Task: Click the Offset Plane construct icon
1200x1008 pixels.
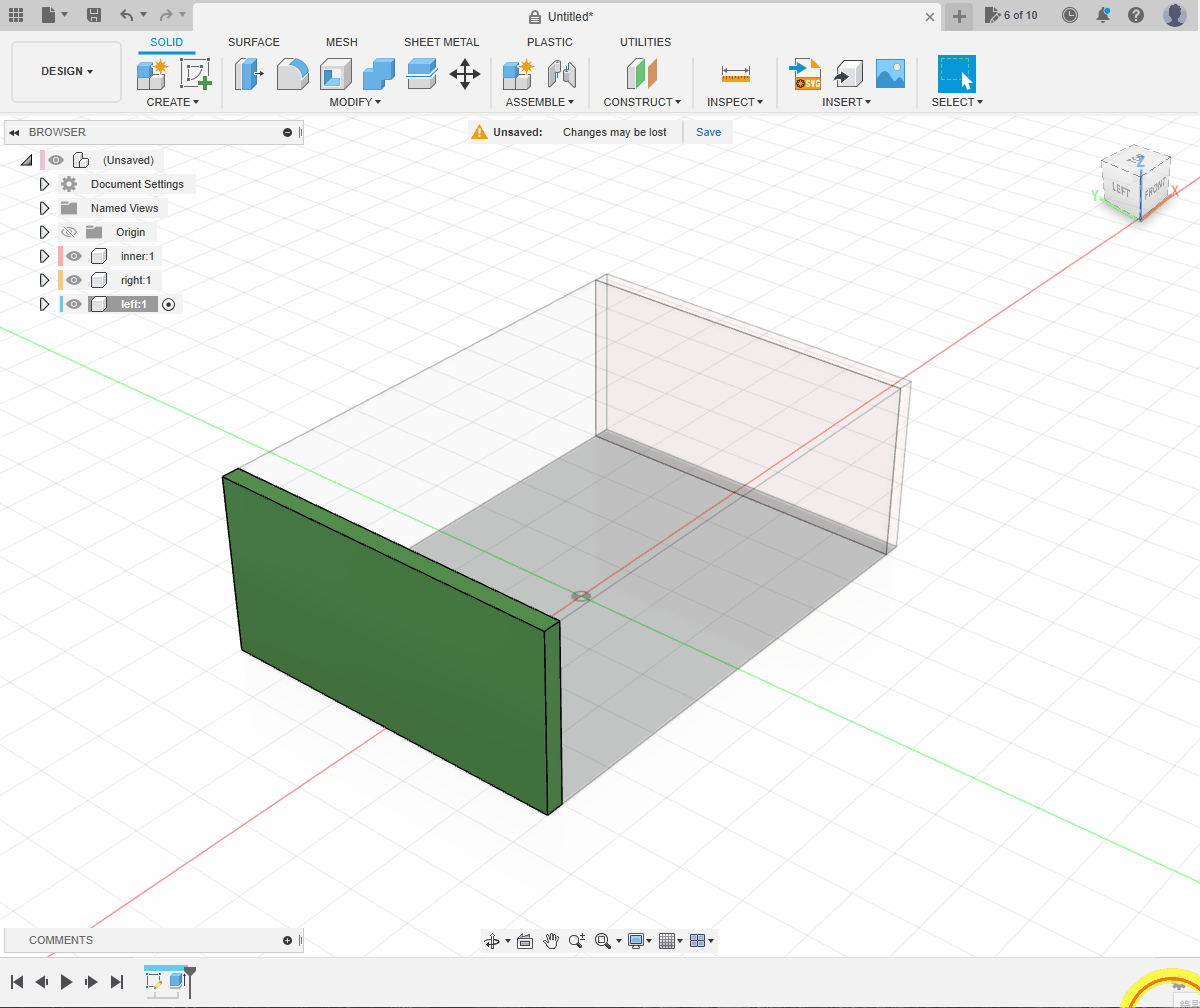Action: (x=641, y=75)
